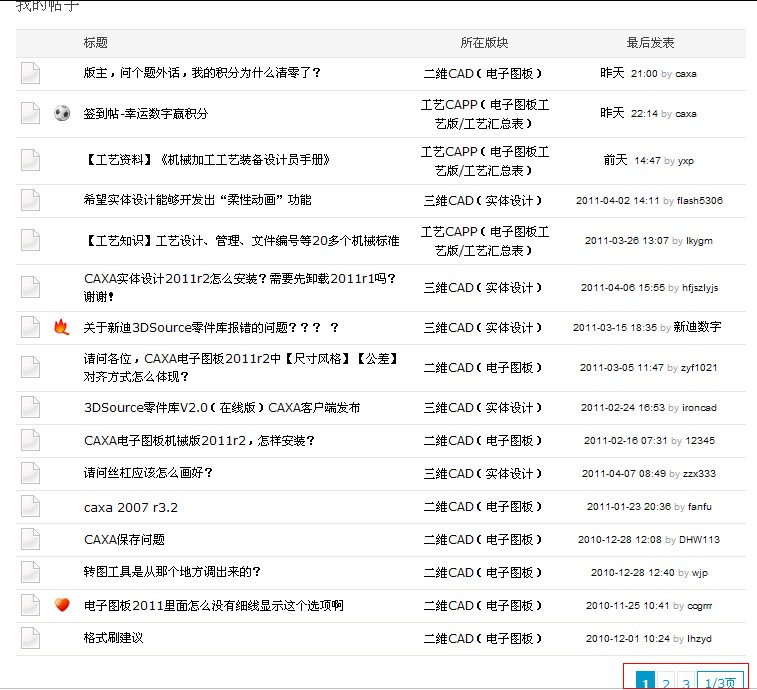The width and height of the screenshot is (757, 690).
Task: View user fanfu's profile
Action: click(x=700, y=507)
